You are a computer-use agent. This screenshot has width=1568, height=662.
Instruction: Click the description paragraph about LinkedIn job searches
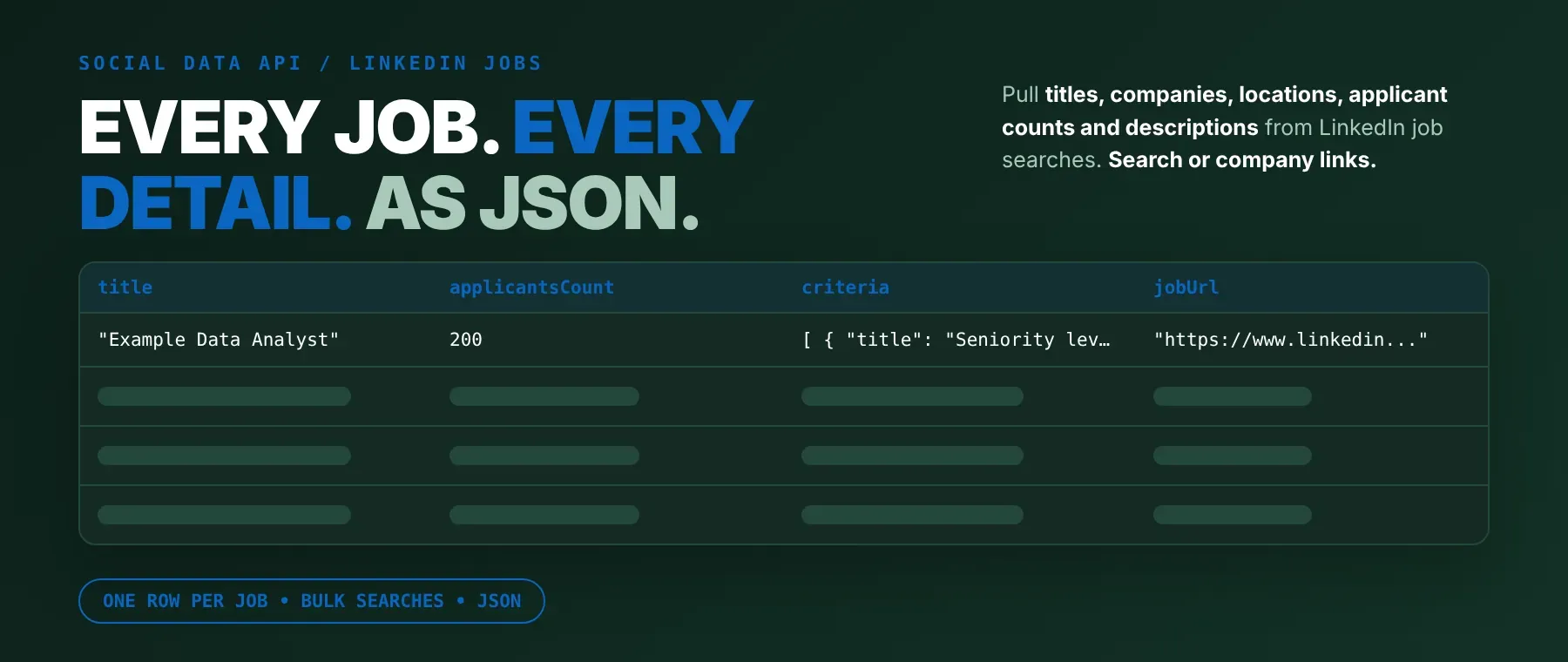[1224, 127]
